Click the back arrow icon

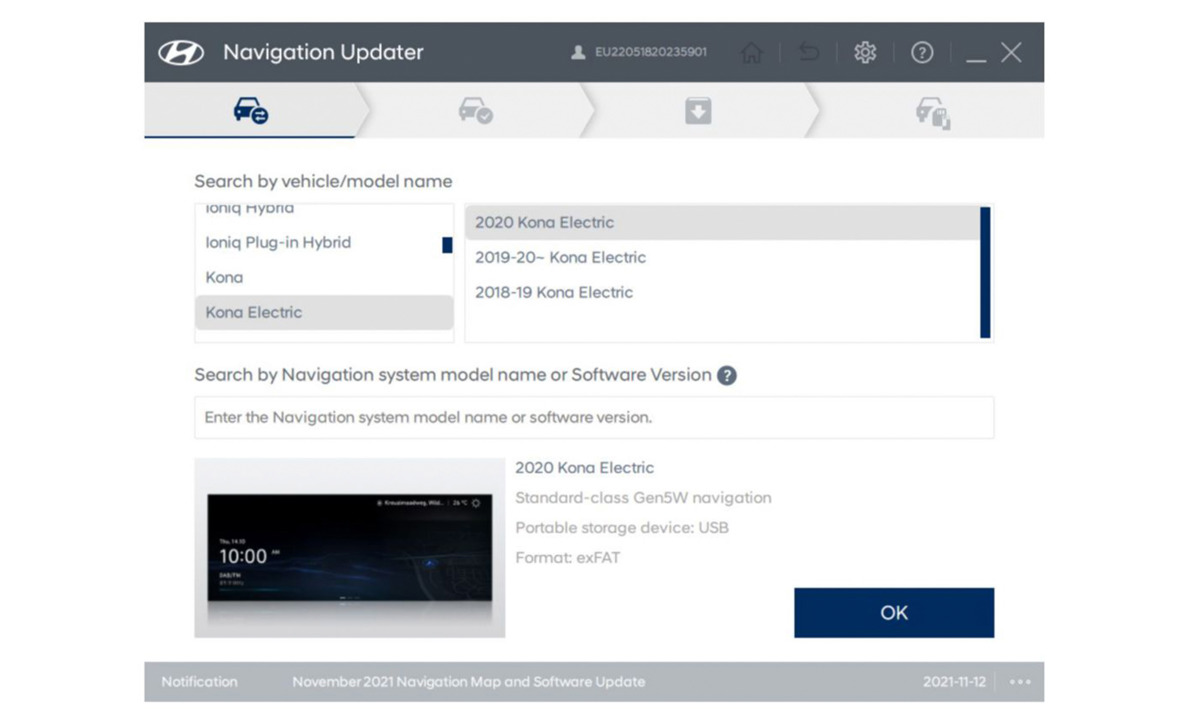point(809,52)
